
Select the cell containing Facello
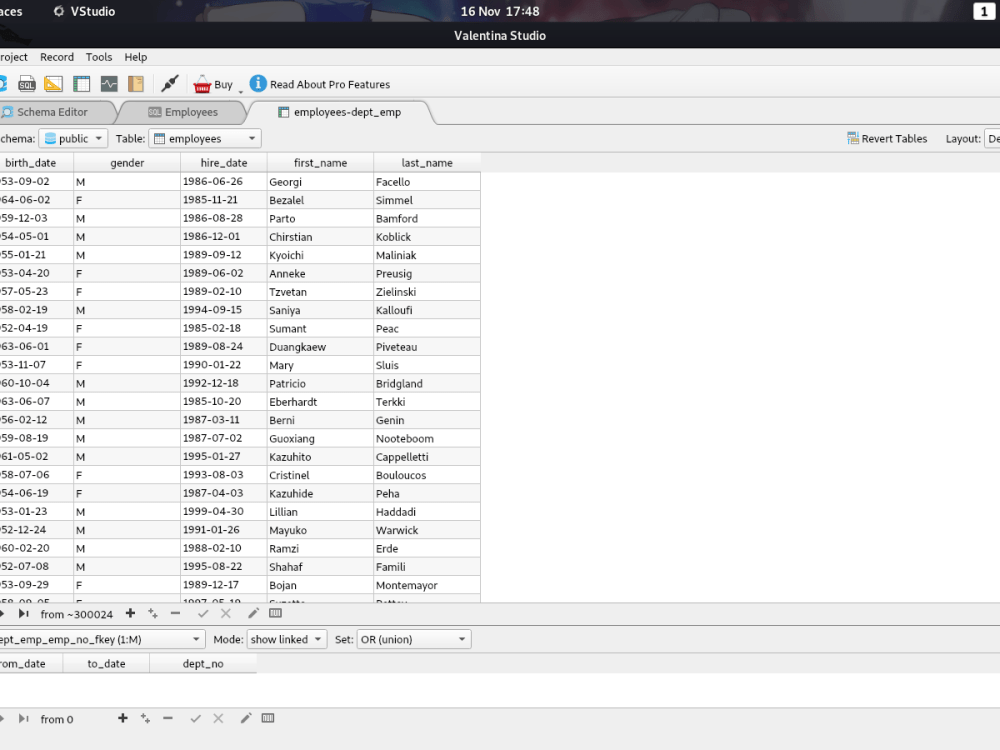427,182
